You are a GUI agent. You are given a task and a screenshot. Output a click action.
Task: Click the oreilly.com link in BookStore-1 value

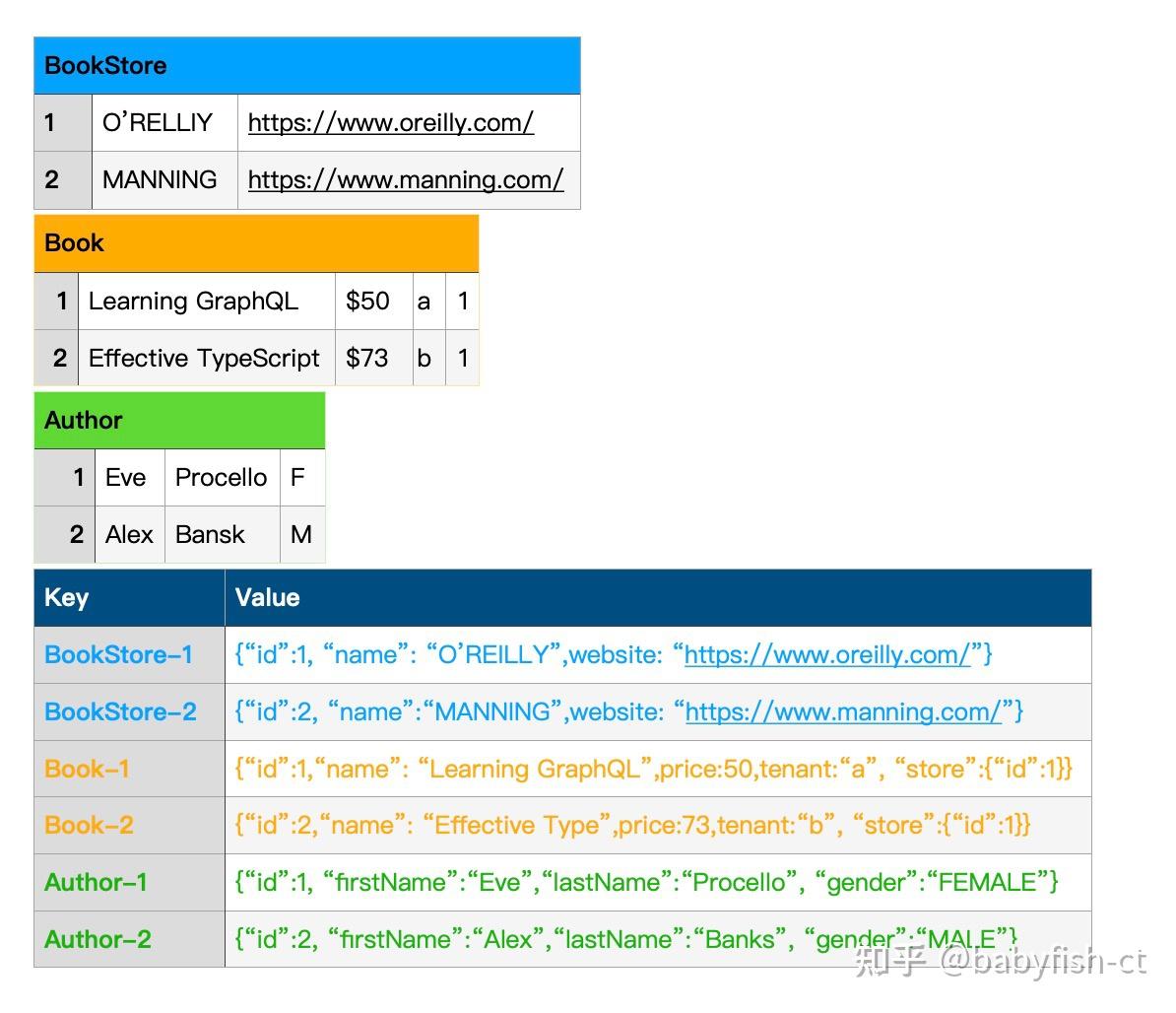827,654
